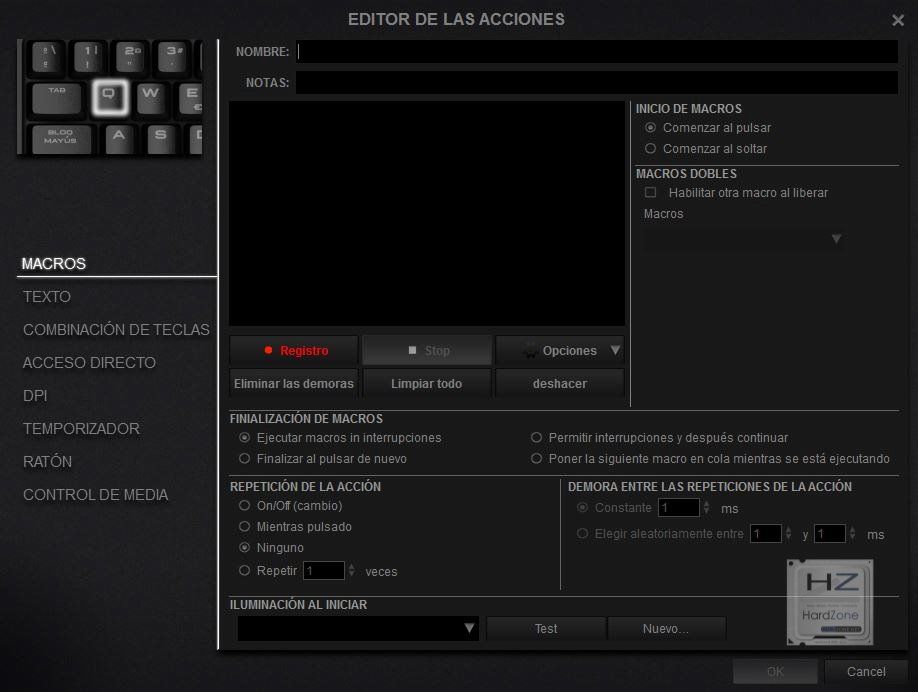Click the macro recording list area
Image resolution: width=918 pixels, height=692 pixels.
(427, 213)
